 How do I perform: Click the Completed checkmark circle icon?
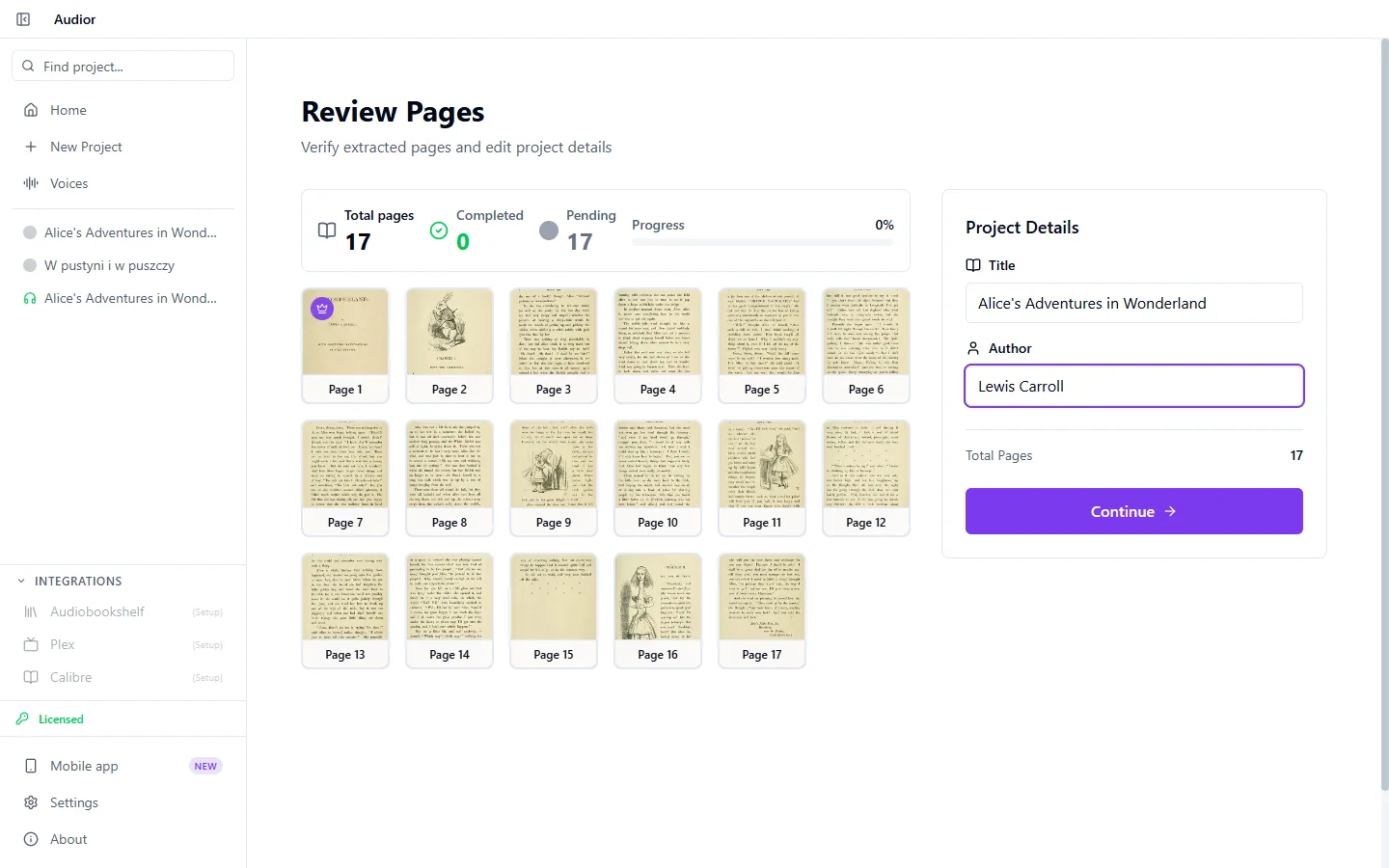[x=439, y=231]
